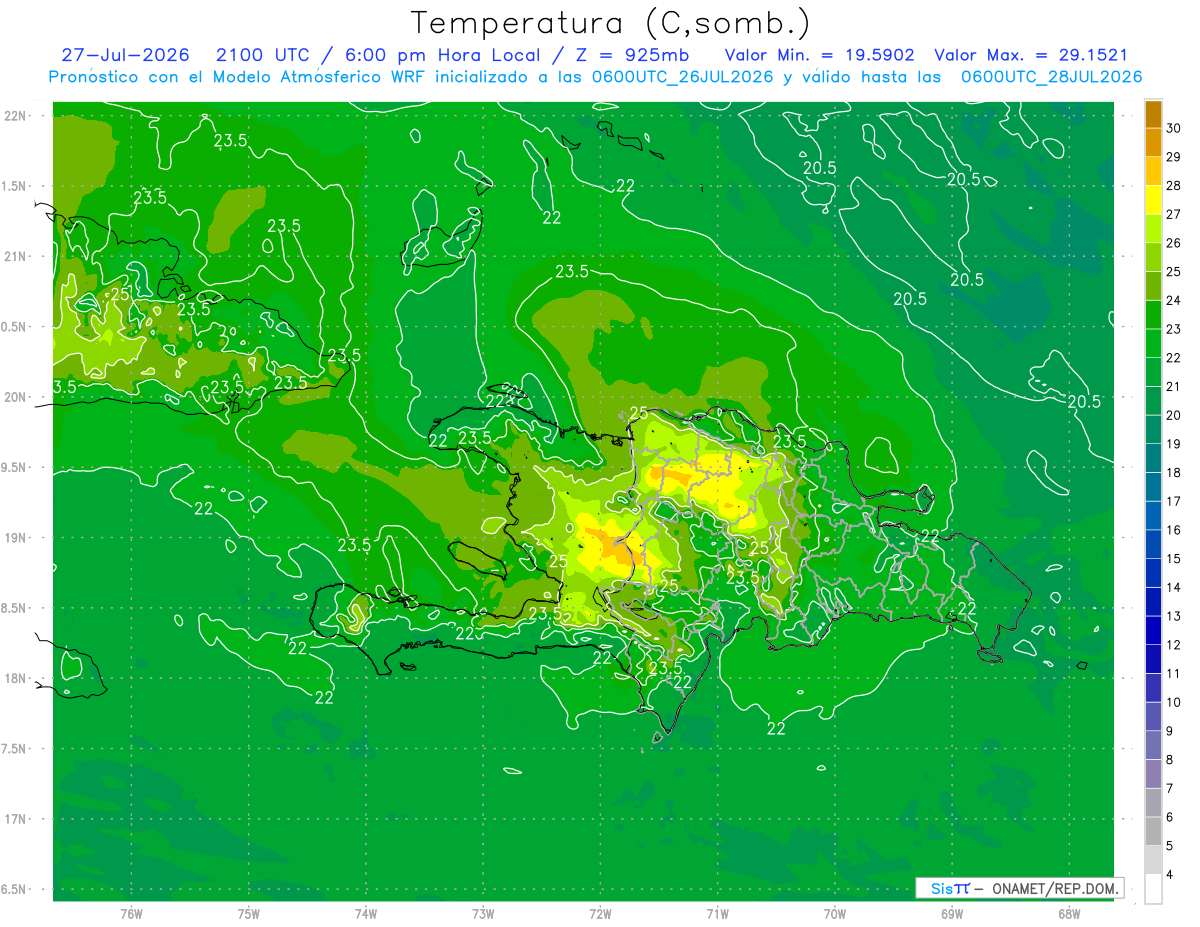Click the '72W' longitude axis label
Image resolution: width=1200 pixels, height=927 pixels.
pyautogui.click(x=601, y=913)
